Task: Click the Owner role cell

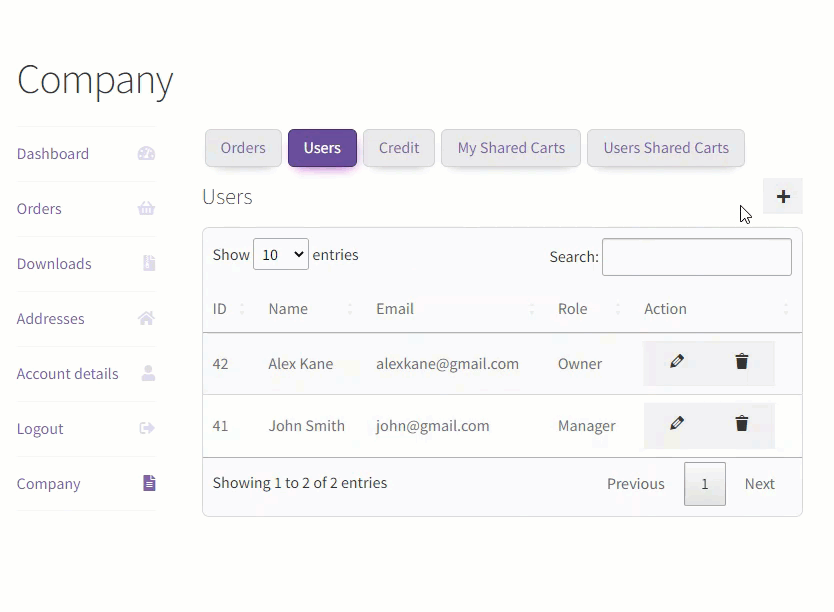Action: click(x=580, y=364)
